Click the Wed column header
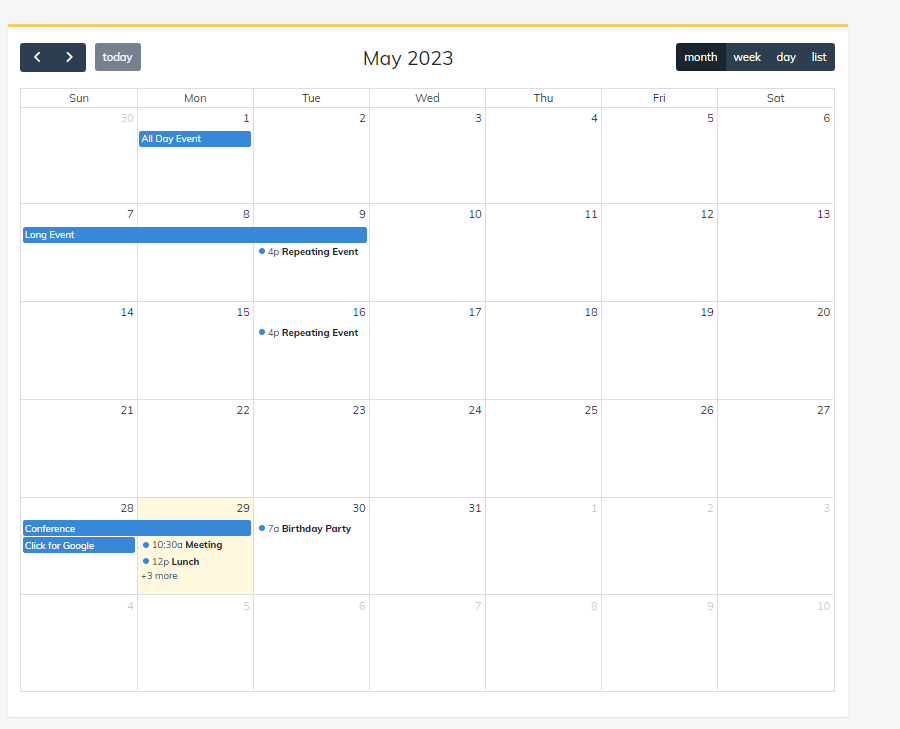 (x=427, y=98)
